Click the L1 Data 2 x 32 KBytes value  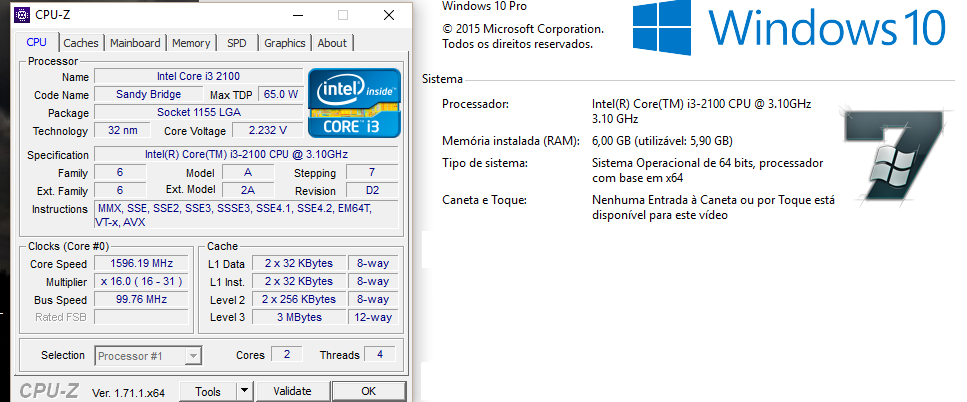tap(299, 263)
